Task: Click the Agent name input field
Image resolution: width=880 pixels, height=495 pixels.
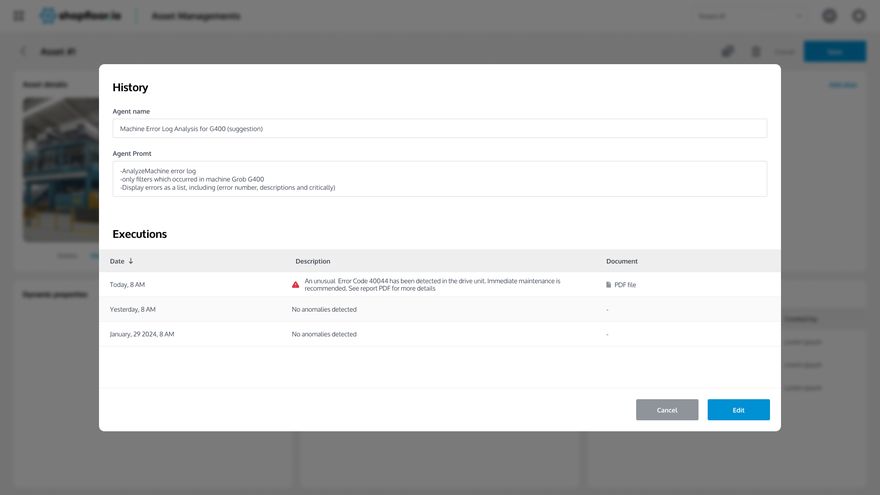Action: (439, 129)
